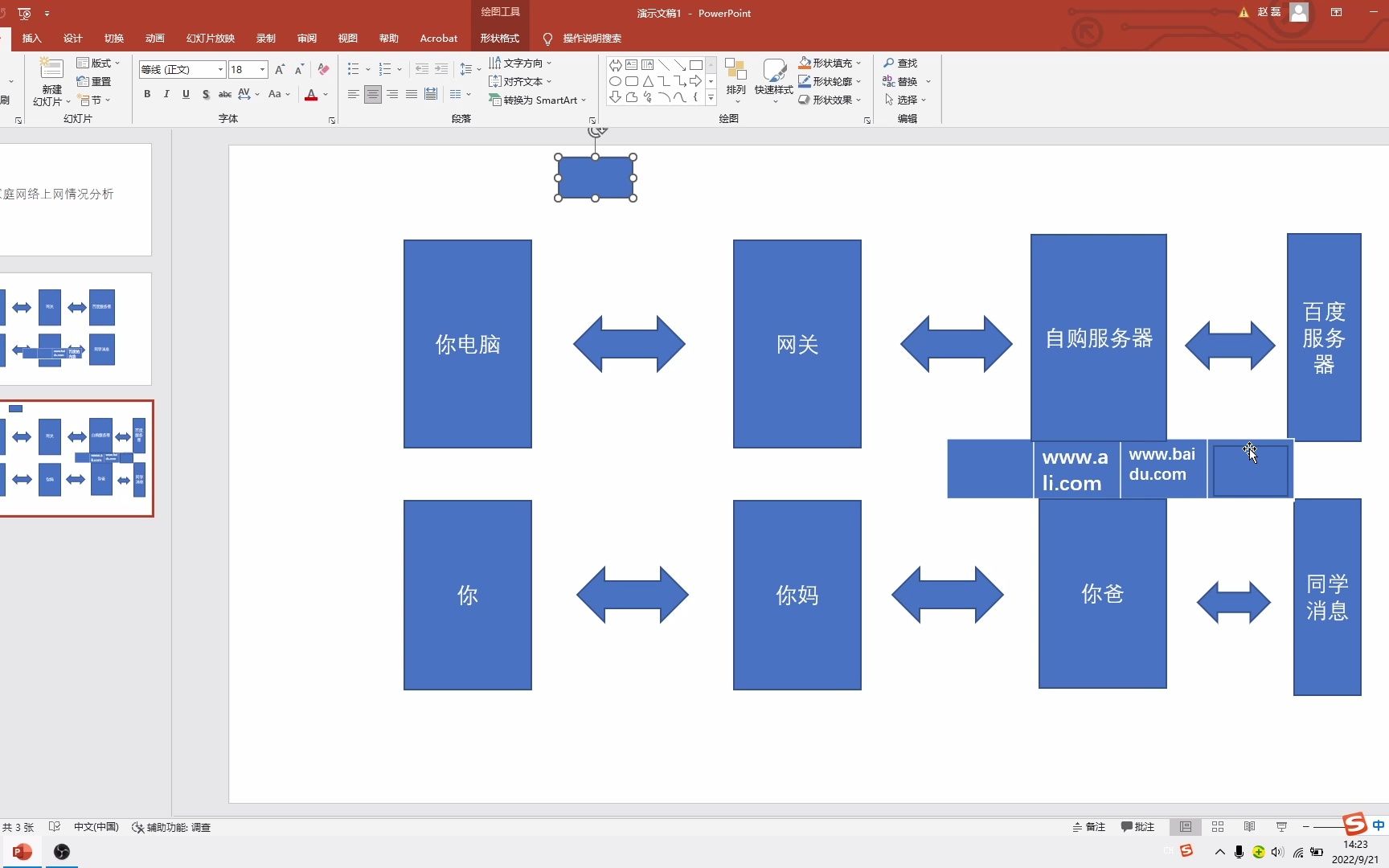Decrease the list indent level
1389x868 pixels.
click(421, 70)
